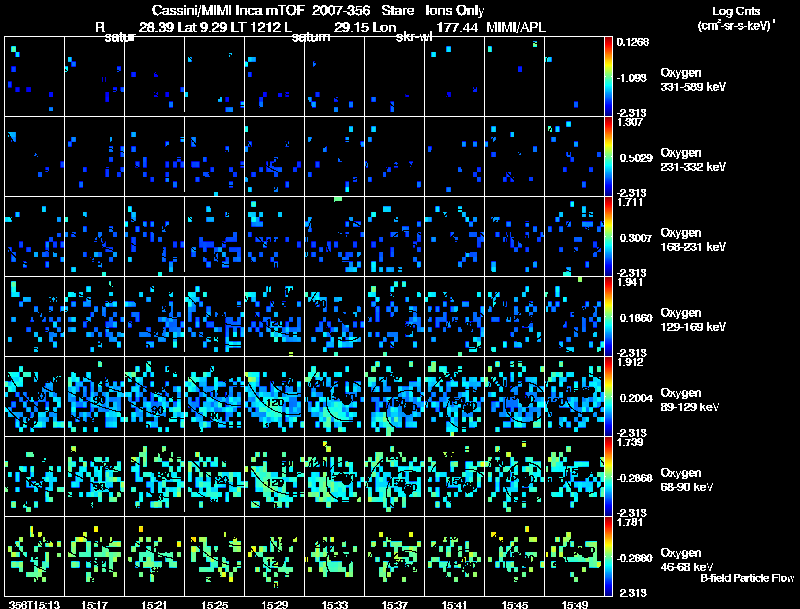Open the 331-589 keV image panel at 15:13
Image resolution: width=800 pixels, height=609 pixels.
click(x=35, y=76)
